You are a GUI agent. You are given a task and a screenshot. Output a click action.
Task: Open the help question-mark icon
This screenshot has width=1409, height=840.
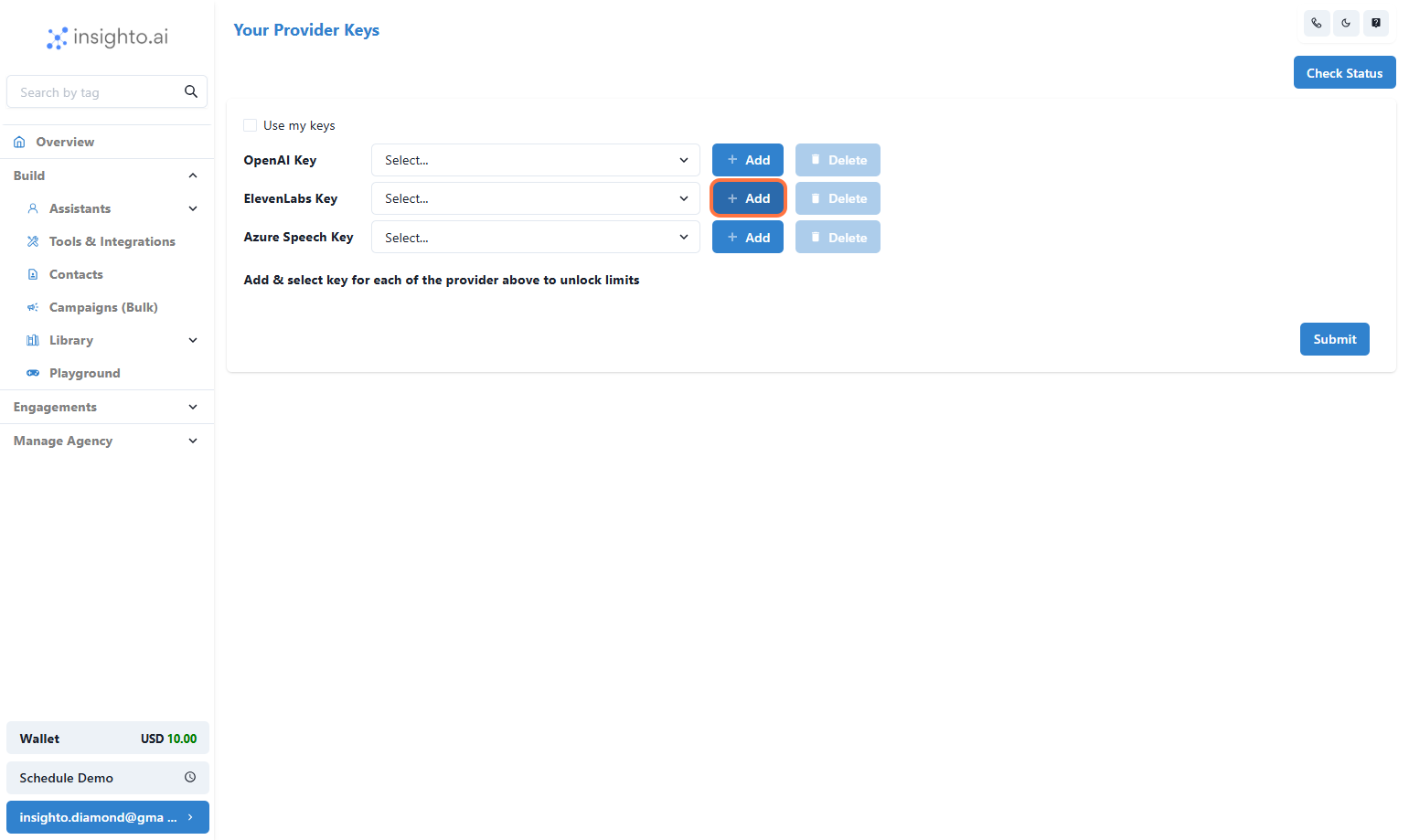1376,23
